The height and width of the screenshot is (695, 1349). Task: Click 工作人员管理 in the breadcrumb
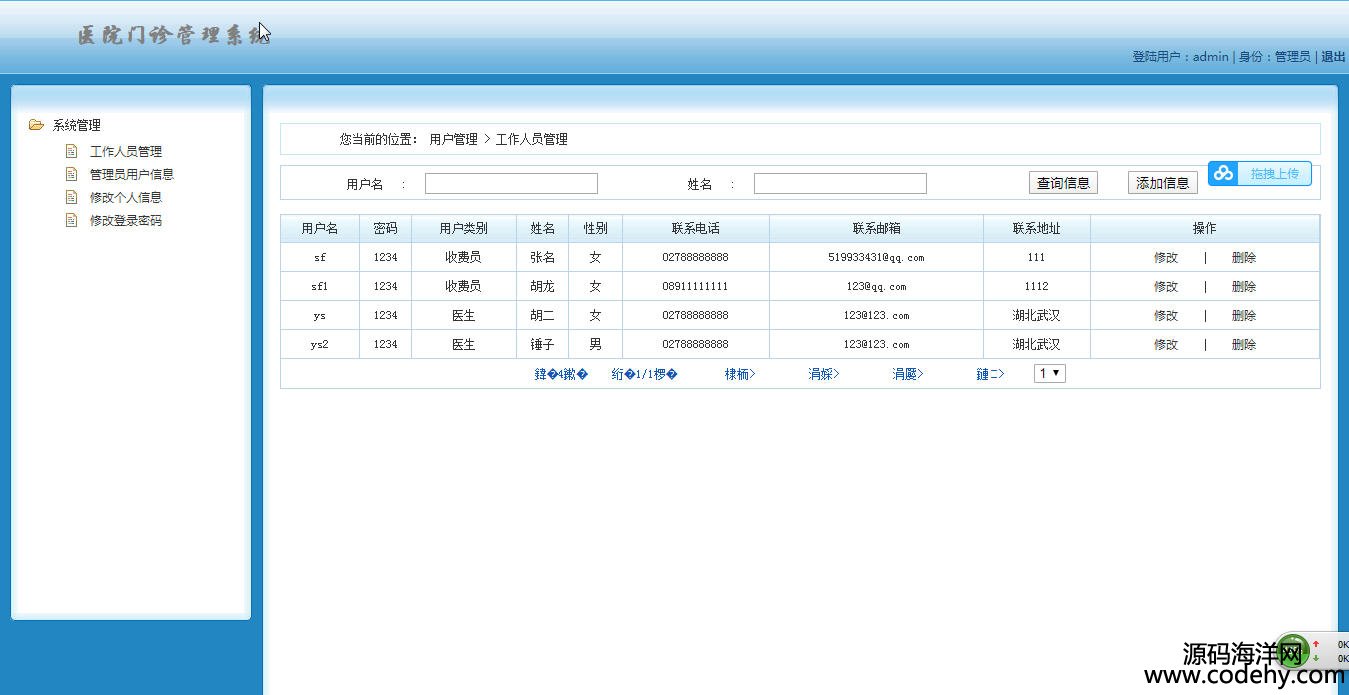click(532, 139)
